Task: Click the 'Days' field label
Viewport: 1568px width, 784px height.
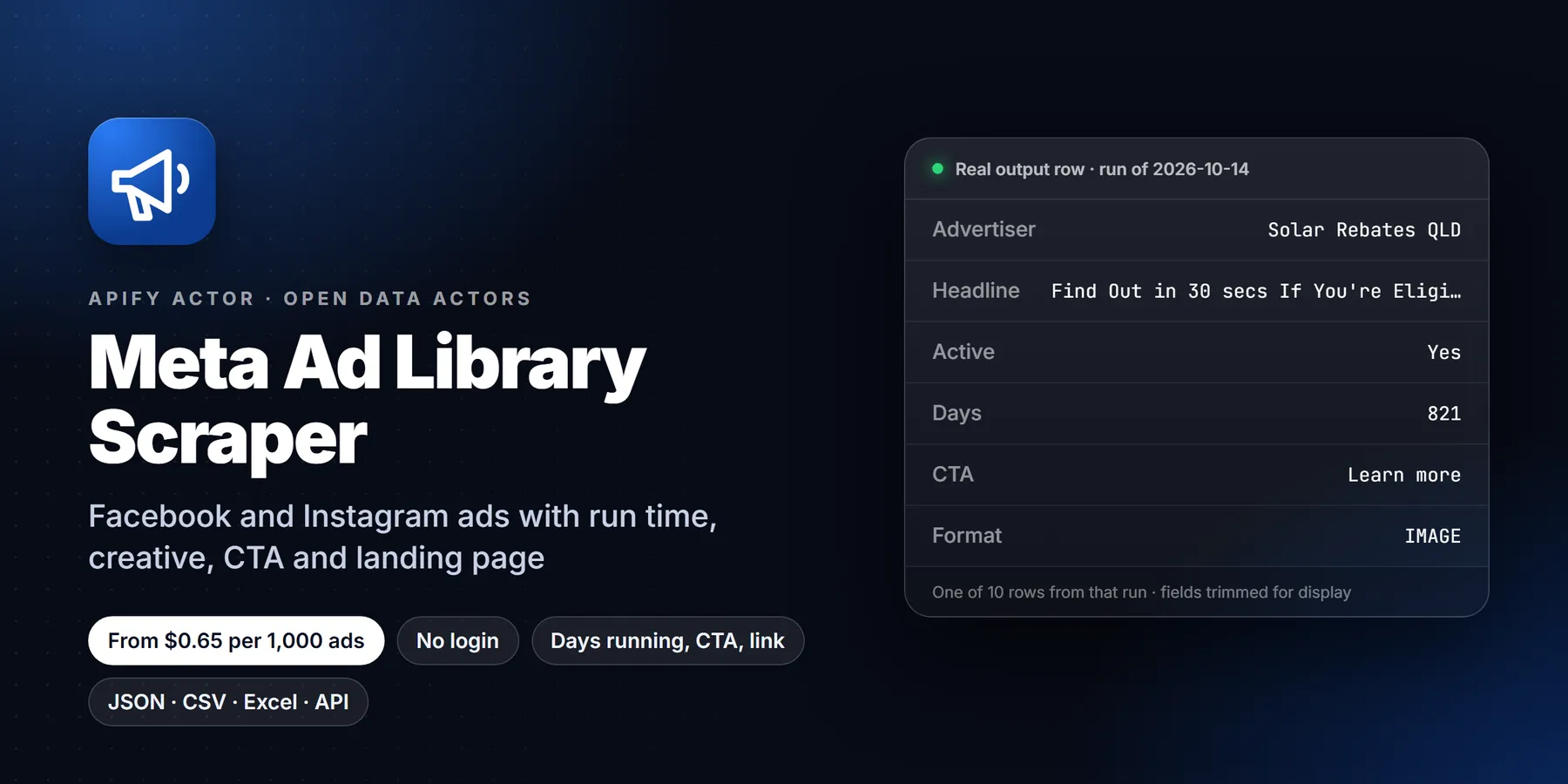Action: tap(956, 413)
